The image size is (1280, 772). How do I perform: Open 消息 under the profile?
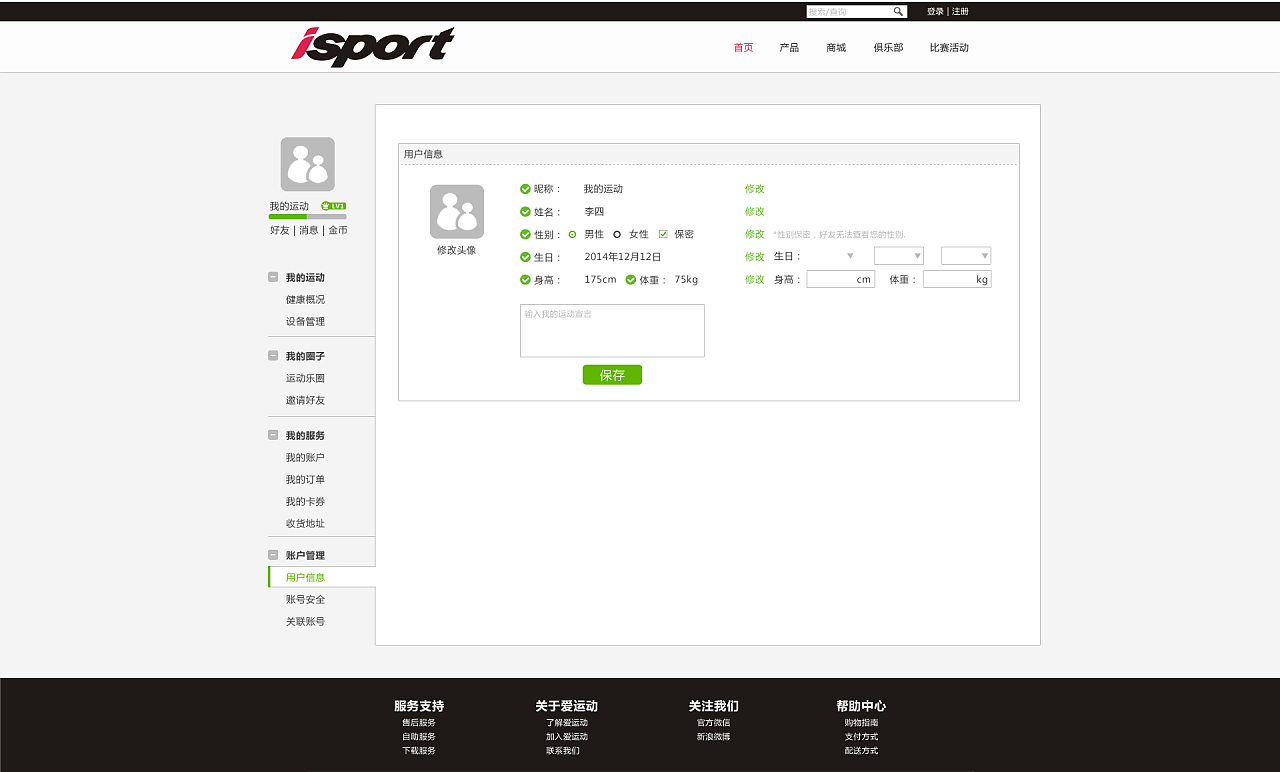[309, 230]
